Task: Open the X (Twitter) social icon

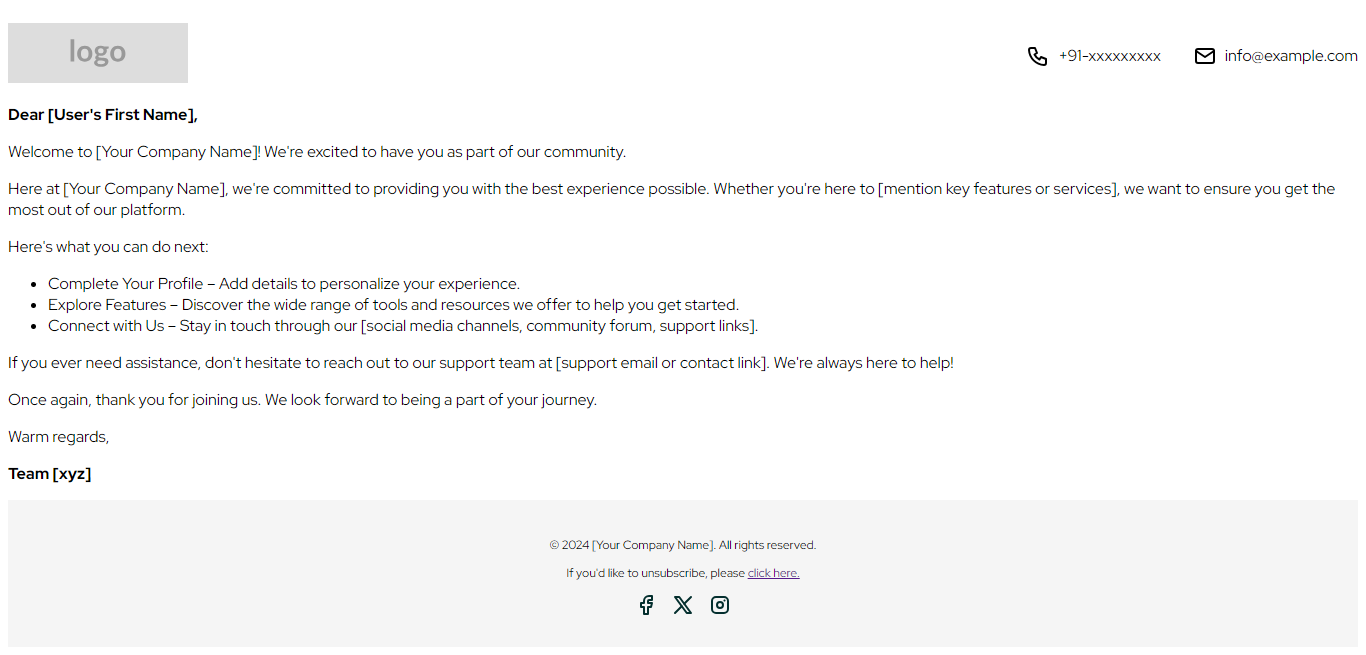Action: tap(683, 605)
